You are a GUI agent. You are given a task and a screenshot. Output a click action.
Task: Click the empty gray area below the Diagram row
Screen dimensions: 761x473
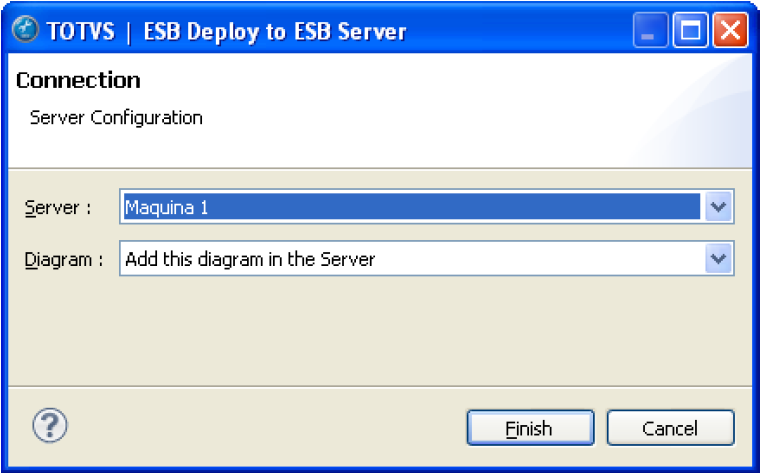point(380,330)
